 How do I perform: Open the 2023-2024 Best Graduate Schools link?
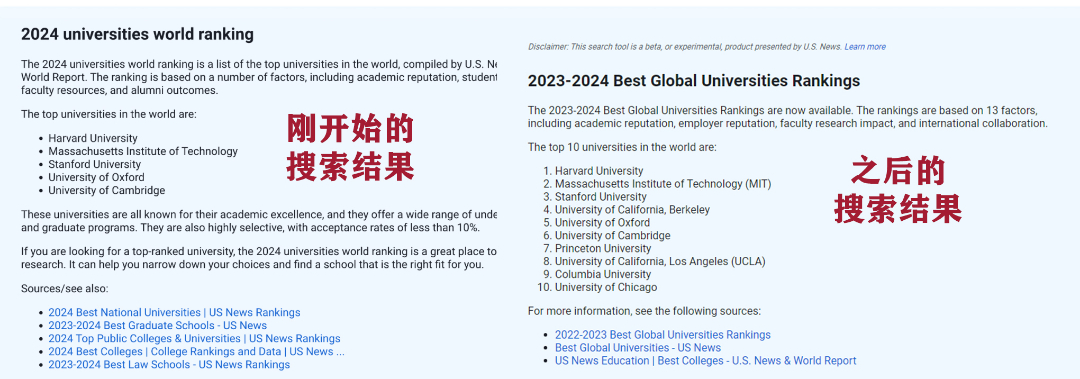click(158, 325)
